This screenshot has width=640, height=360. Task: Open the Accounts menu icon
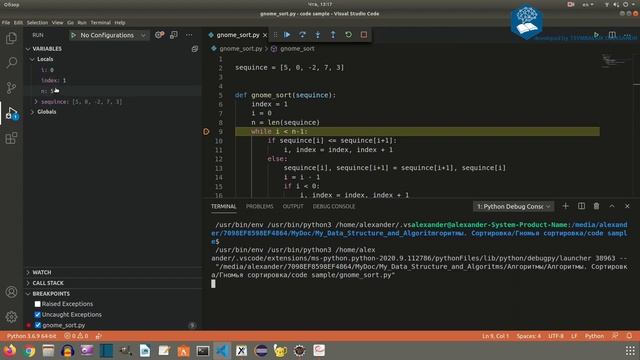[11, 292]
